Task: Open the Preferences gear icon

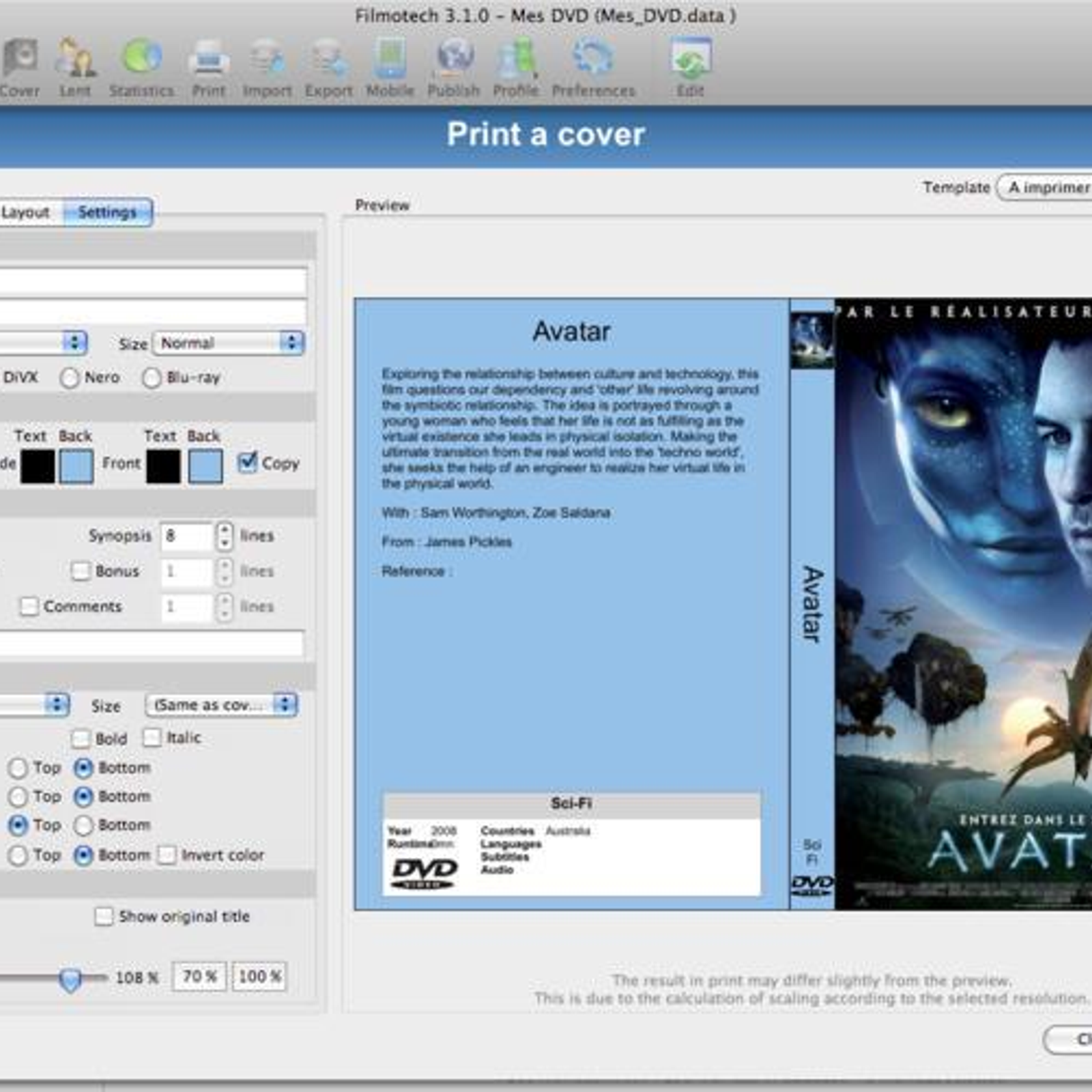Action: (593, 68)
